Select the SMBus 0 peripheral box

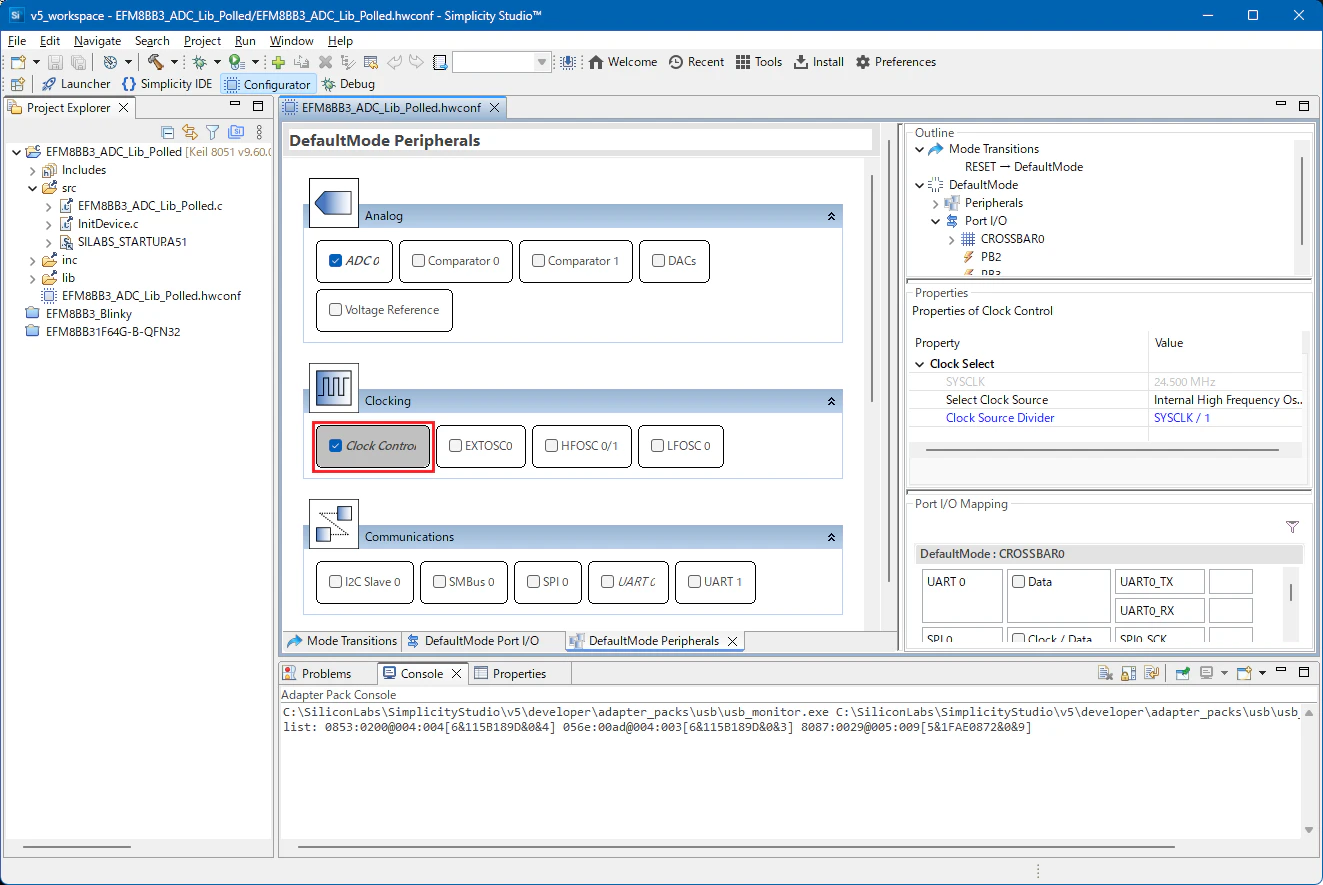464,582
